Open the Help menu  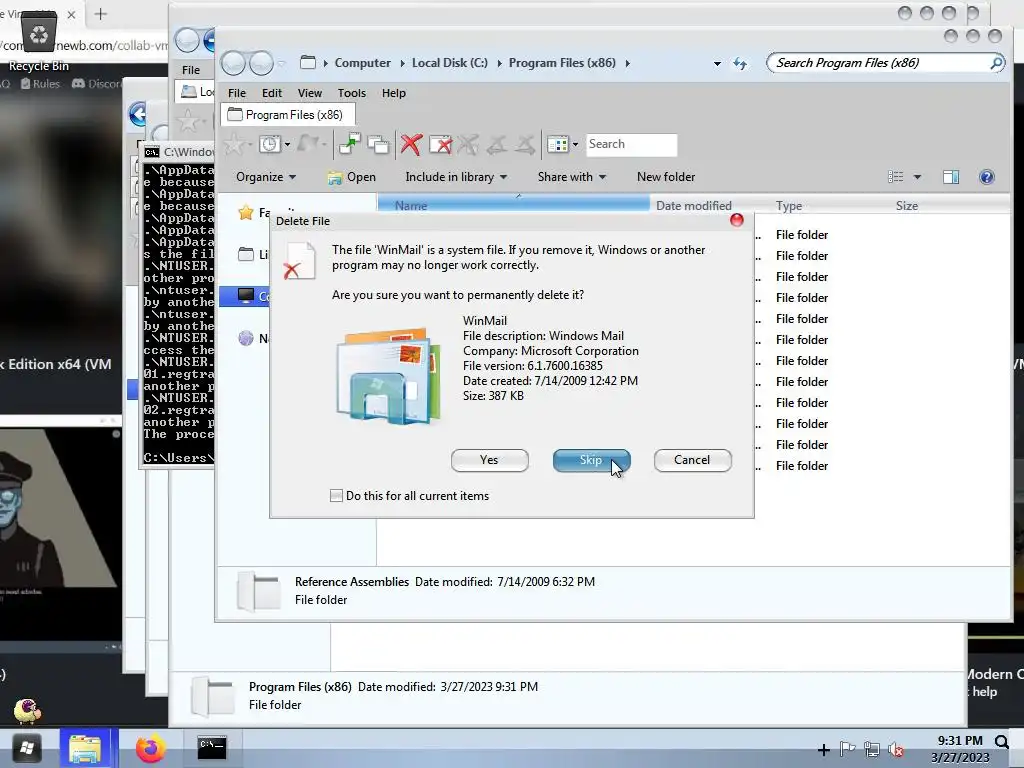(x=394, y=93)
